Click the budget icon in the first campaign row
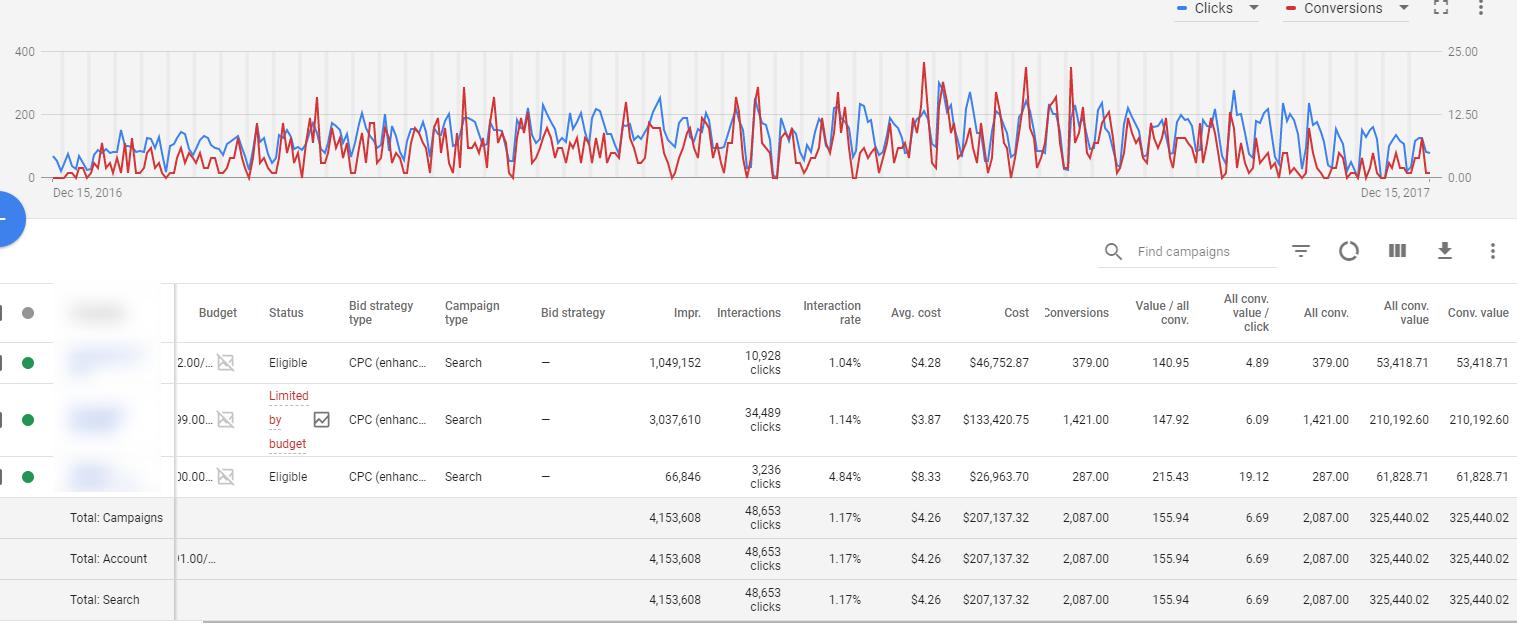Screen dimensions: 1517x623 (x=226, y=363)
